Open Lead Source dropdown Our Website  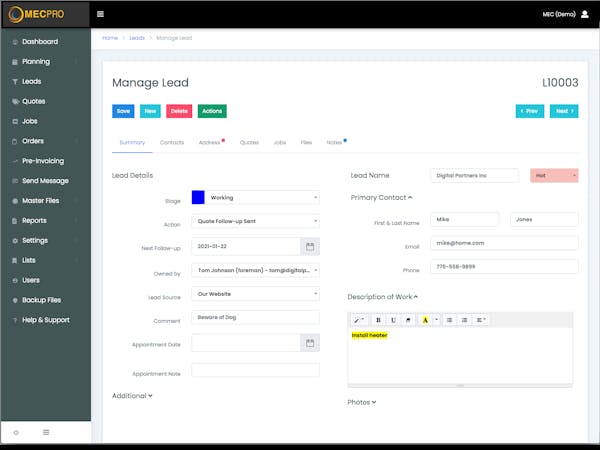point(255,294)
